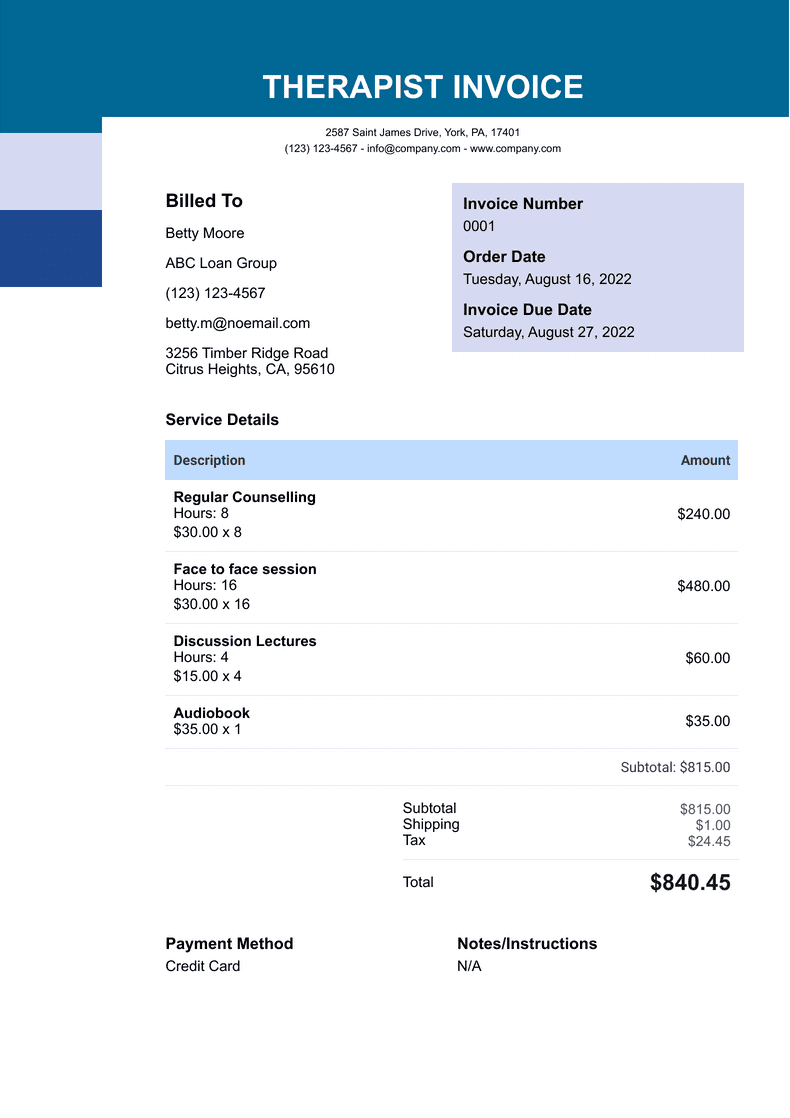Select the Face to face session item
The width and height of the screenshot is (790, 1118).
point(245,569)
